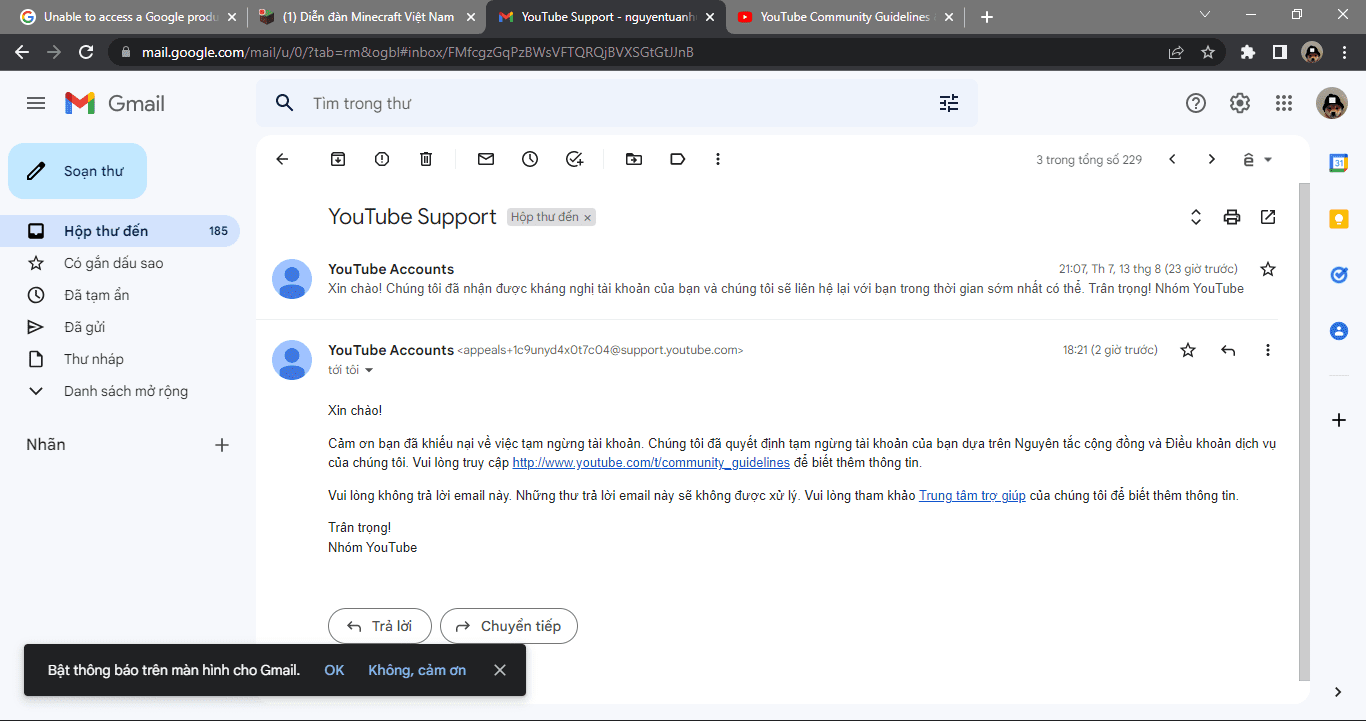The image size is (1366, 721).
Task: Click the search magnifier icon
Action: (x=285, y=103)
